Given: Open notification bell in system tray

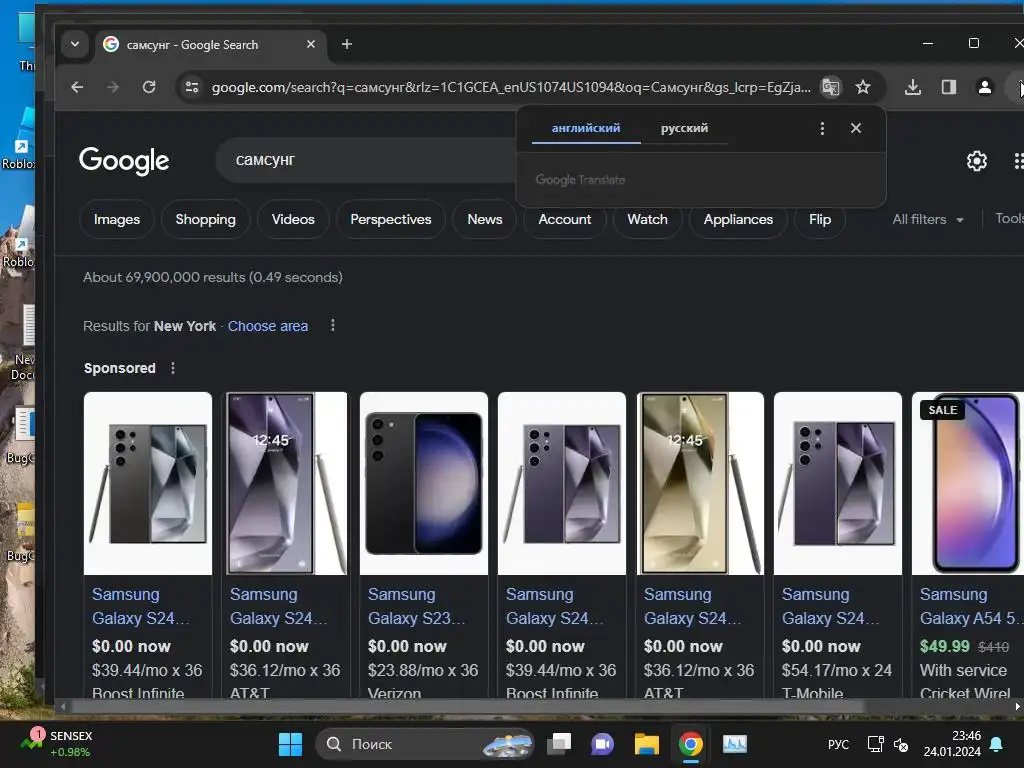Looking at the screenshot, I should coord(997,744).
